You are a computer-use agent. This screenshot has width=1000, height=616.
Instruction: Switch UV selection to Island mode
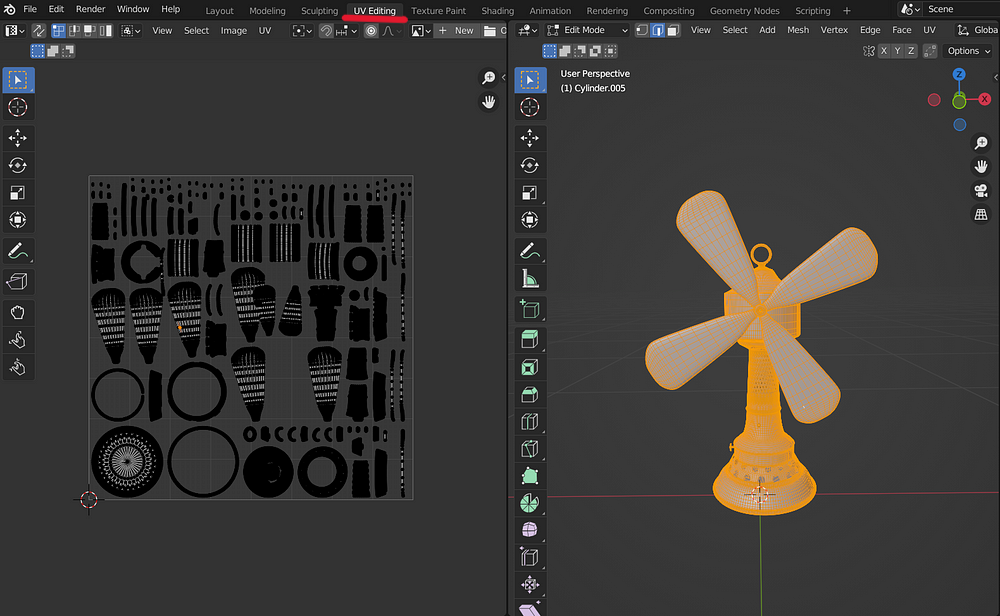(x=105, y=31)
